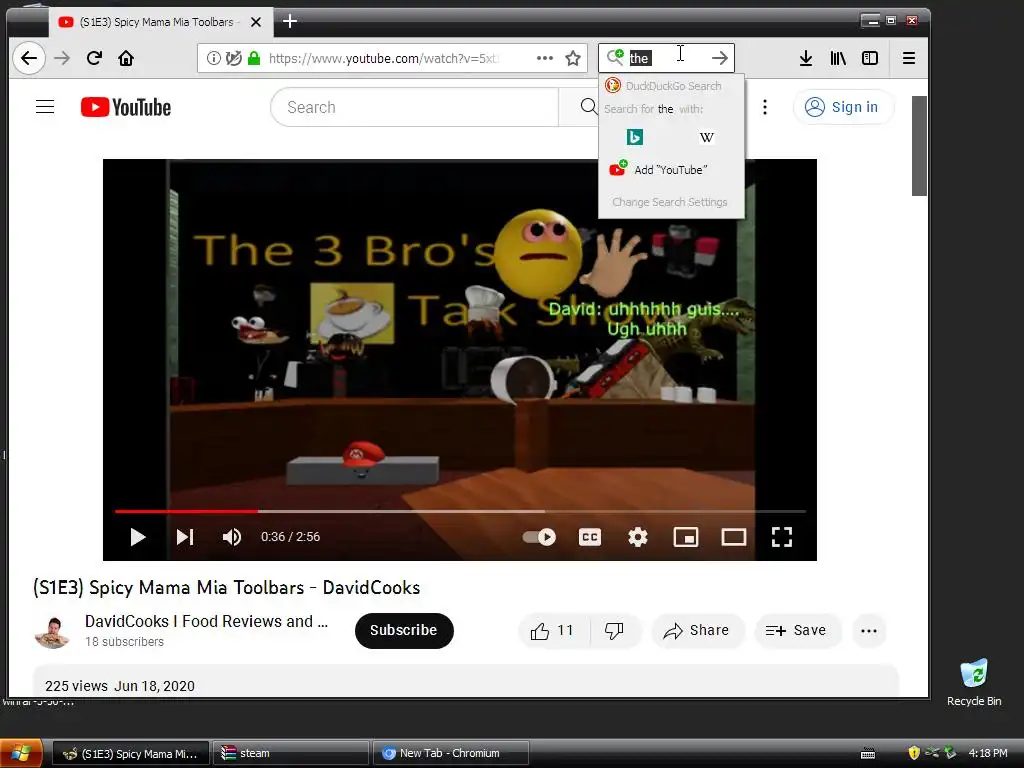This screenshot has height=768, width=1024.
Task: Add "YouTube" as search engine
Action: tap(671, 170)
